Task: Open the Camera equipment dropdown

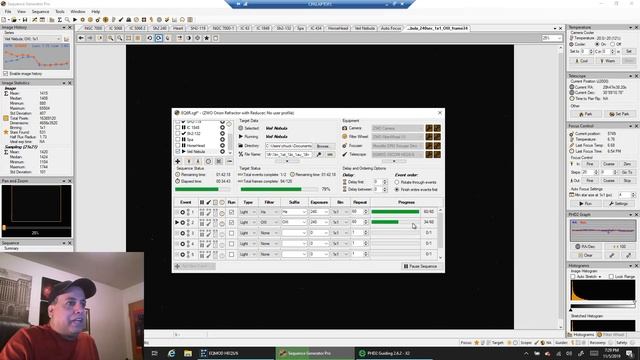Action: tap(398, 128)
